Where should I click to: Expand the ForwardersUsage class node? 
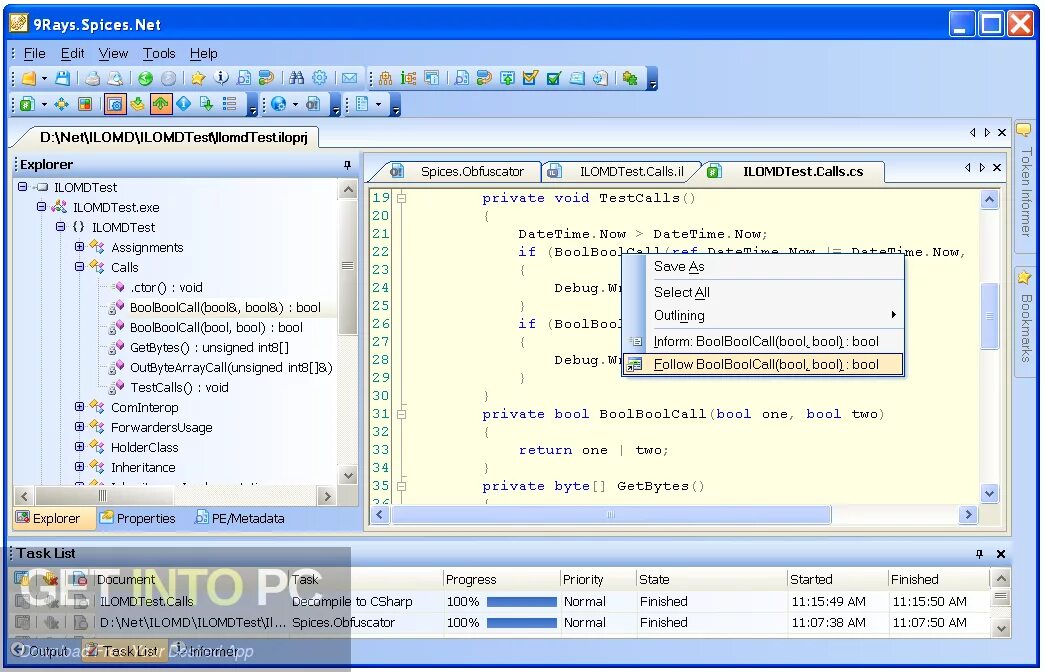(x=79, y=426)
